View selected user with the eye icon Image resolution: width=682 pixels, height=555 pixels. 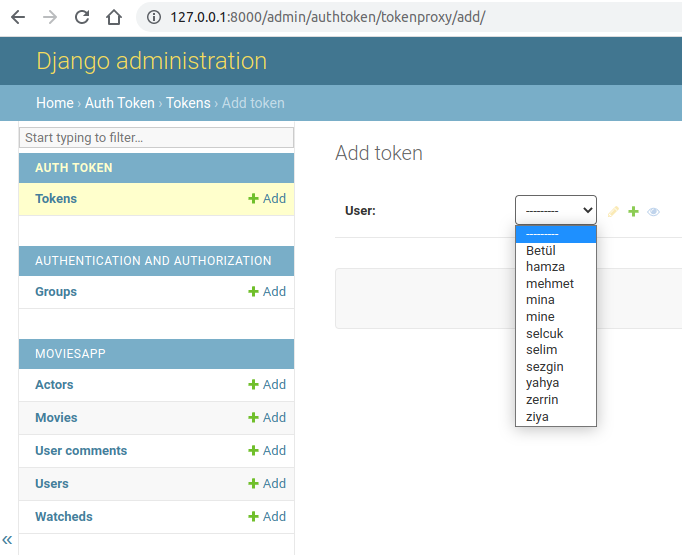[x=653, y=212]
